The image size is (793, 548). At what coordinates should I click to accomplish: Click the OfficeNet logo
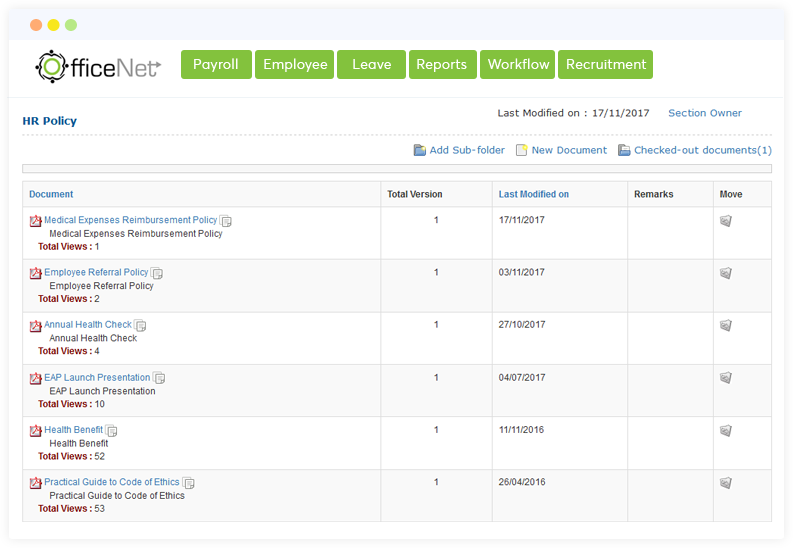point(98,65)
